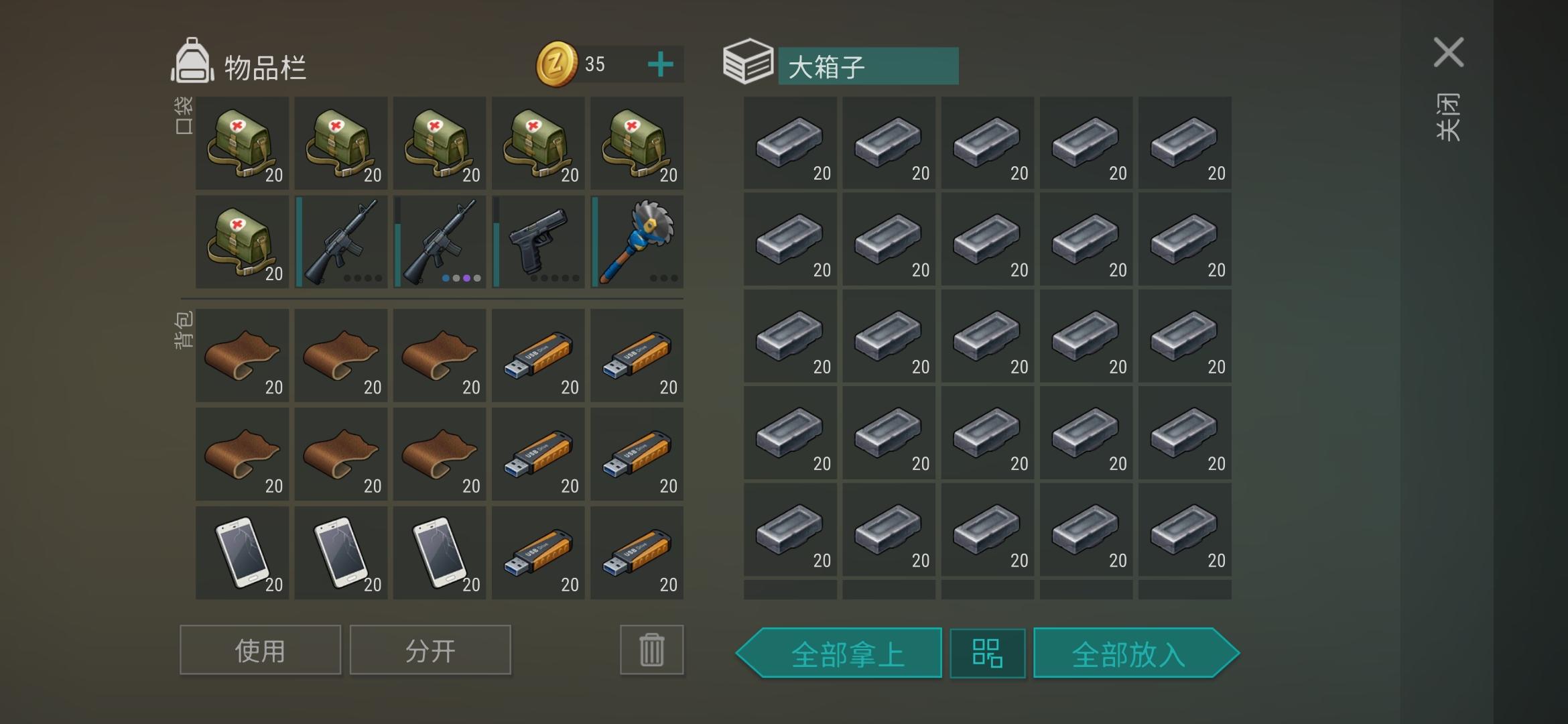Pick the rifle with colored modification dots
The height and width of the screenshot is (724, 1568).
coord(440,241)
